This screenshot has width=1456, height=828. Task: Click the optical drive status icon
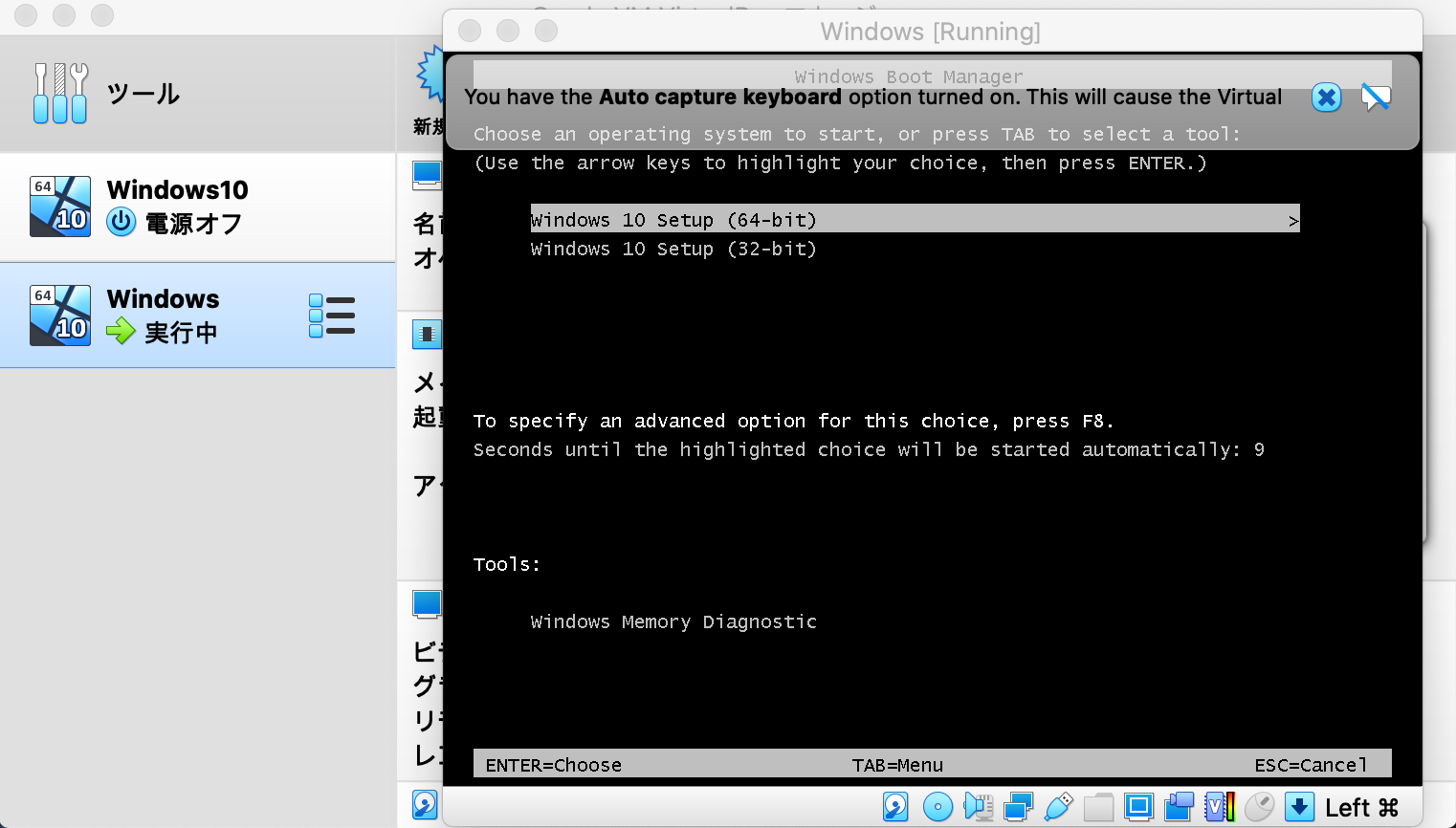point(938,806)
